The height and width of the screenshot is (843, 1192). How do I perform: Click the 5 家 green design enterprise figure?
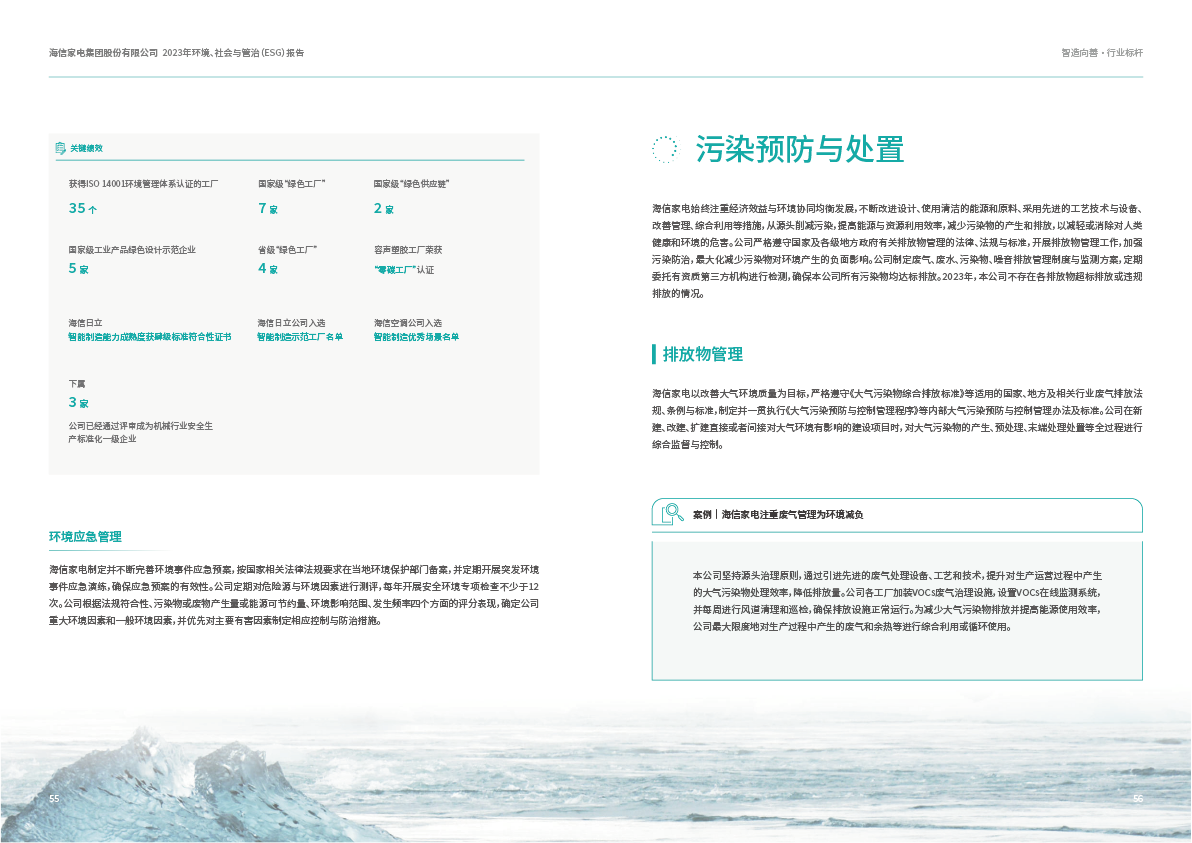coord(78,269)
